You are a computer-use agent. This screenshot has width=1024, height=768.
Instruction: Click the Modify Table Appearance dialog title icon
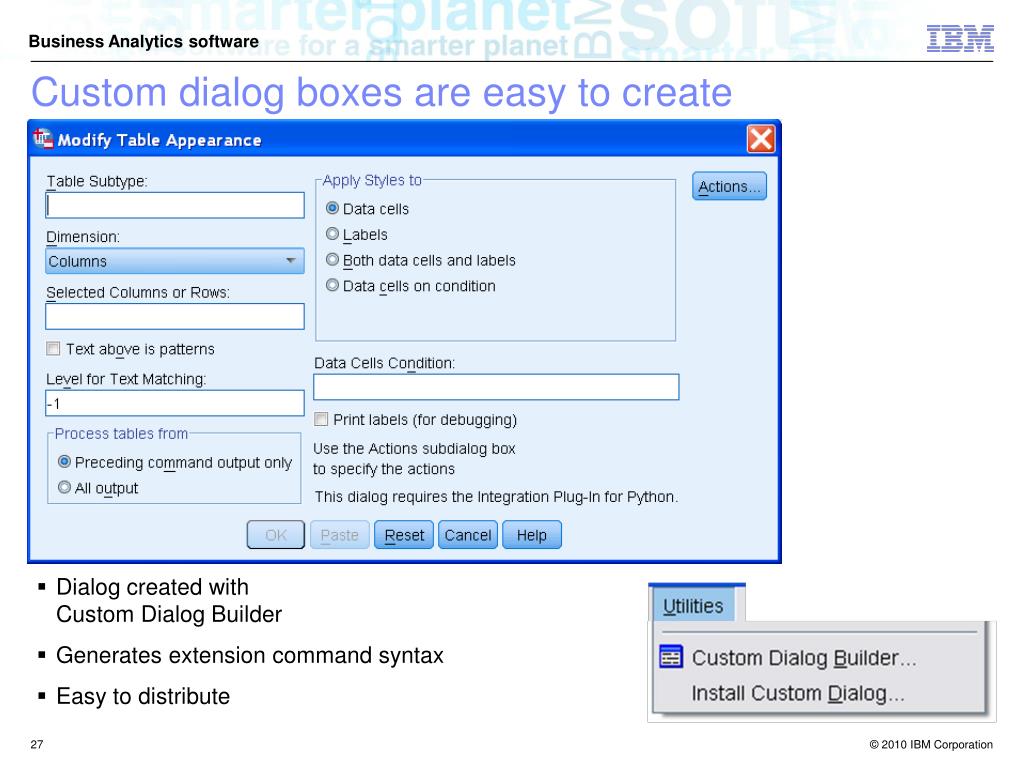(43, 138)
